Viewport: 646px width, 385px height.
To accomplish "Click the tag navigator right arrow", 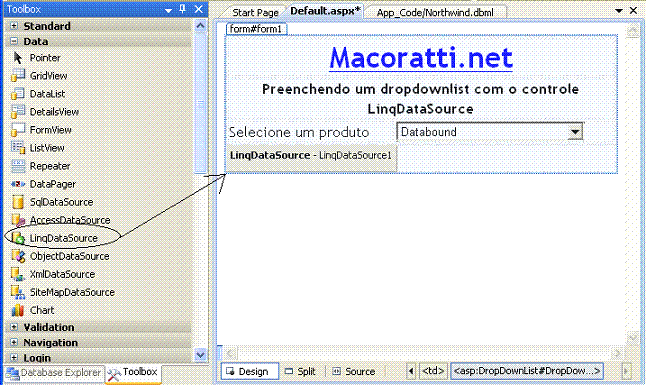I will [x=626, y=371].
